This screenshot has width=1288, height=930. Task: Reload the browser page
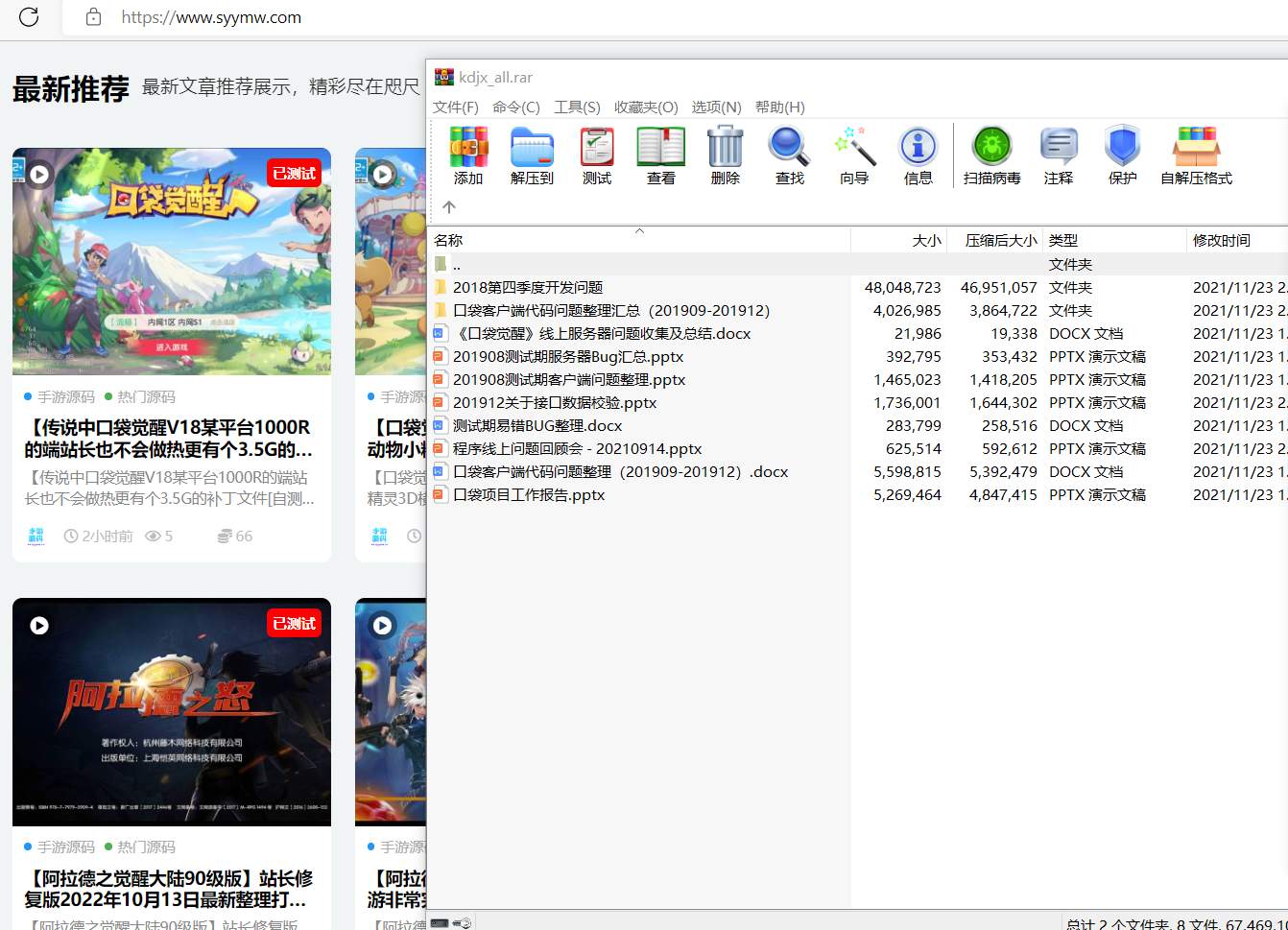pos(29,16)
